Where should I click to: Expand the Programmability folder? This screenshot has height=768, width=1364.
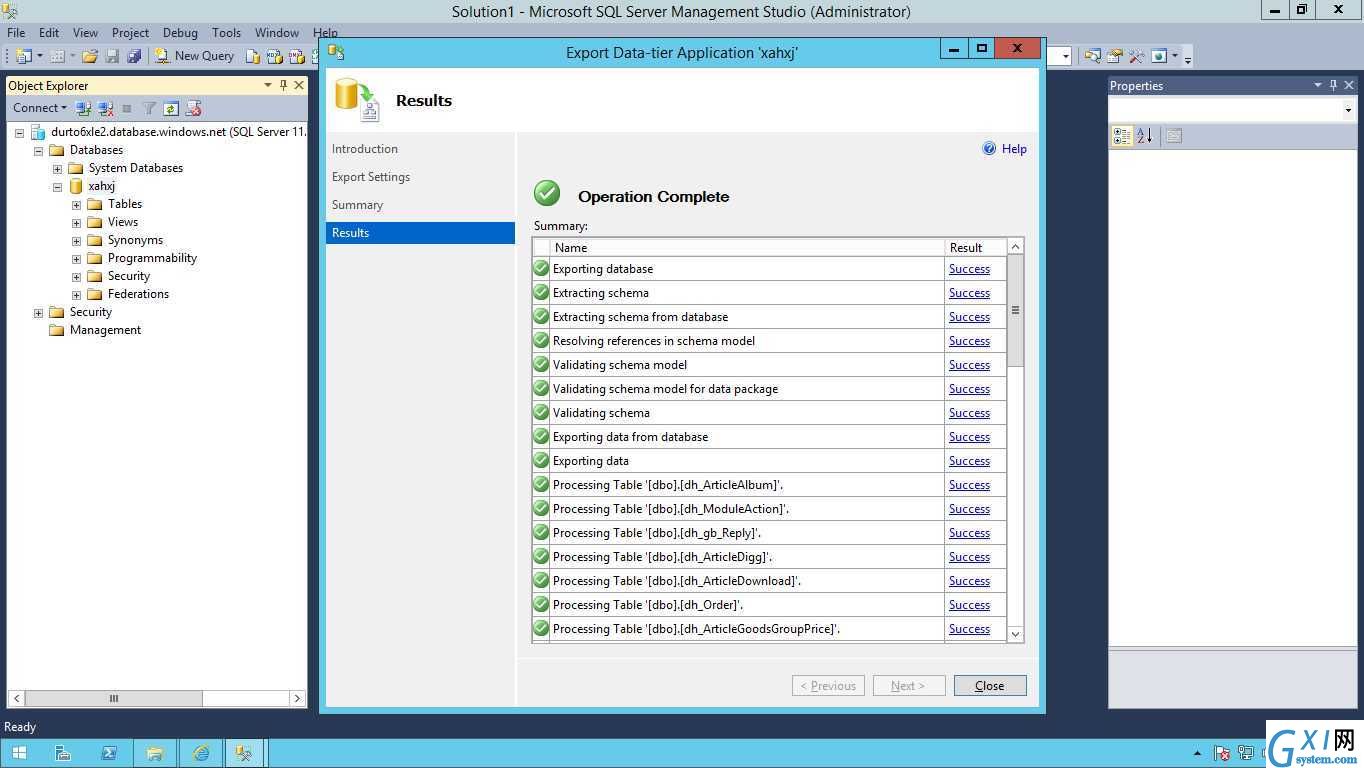tap(76, 258)
